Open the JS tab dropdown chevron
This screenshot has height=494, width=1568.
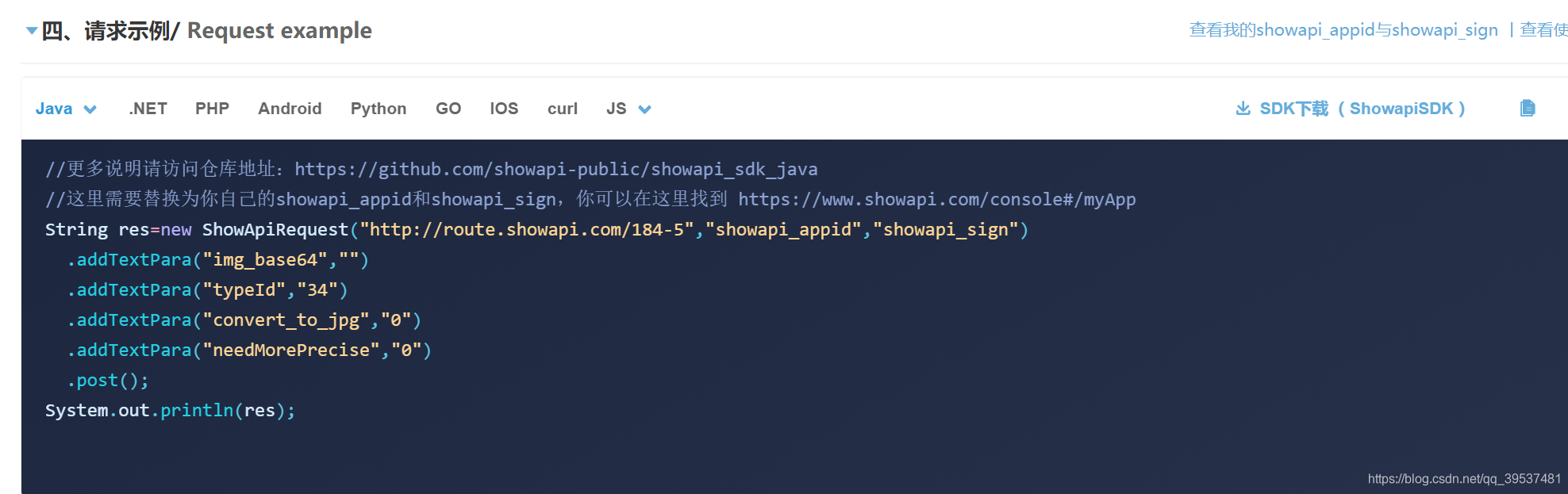(x=645, y=109)
